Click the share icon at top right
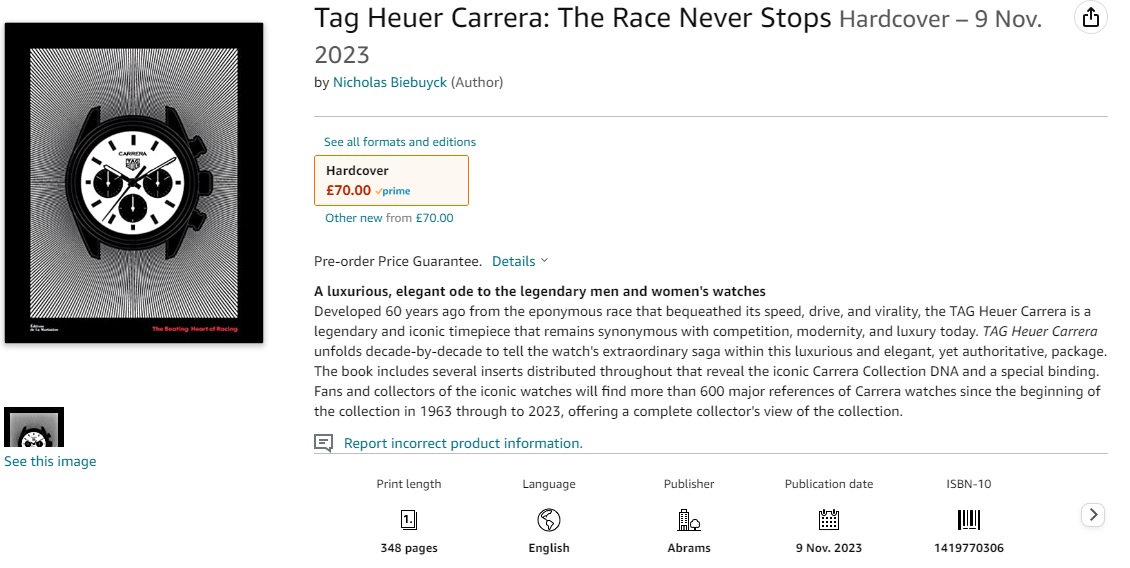This screenshot has width=1130, height=568. pyautogui.click(x=1090, y=17)
